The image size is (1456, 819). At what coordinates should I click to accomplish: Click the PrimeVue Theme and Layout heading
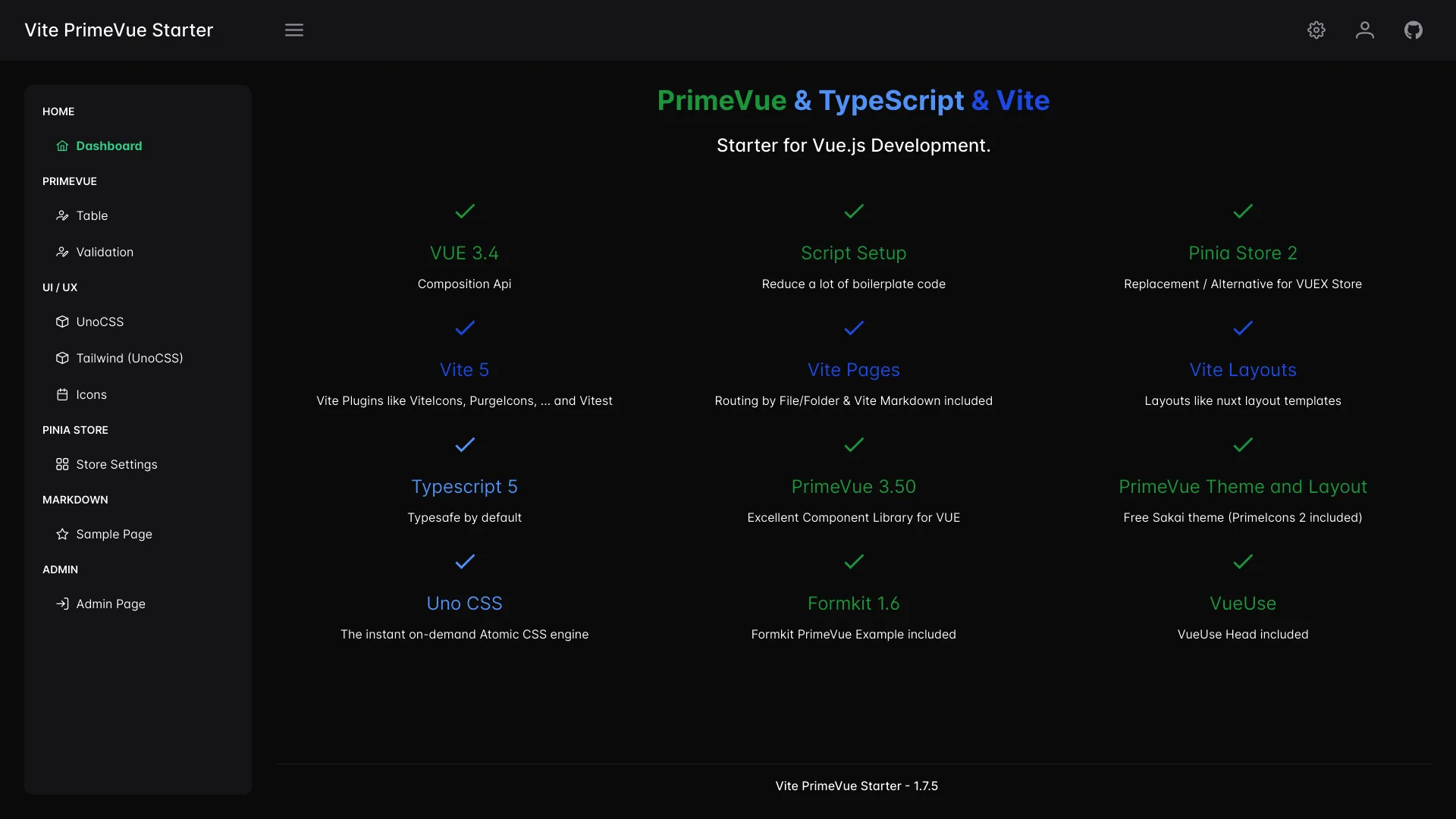1243,487
